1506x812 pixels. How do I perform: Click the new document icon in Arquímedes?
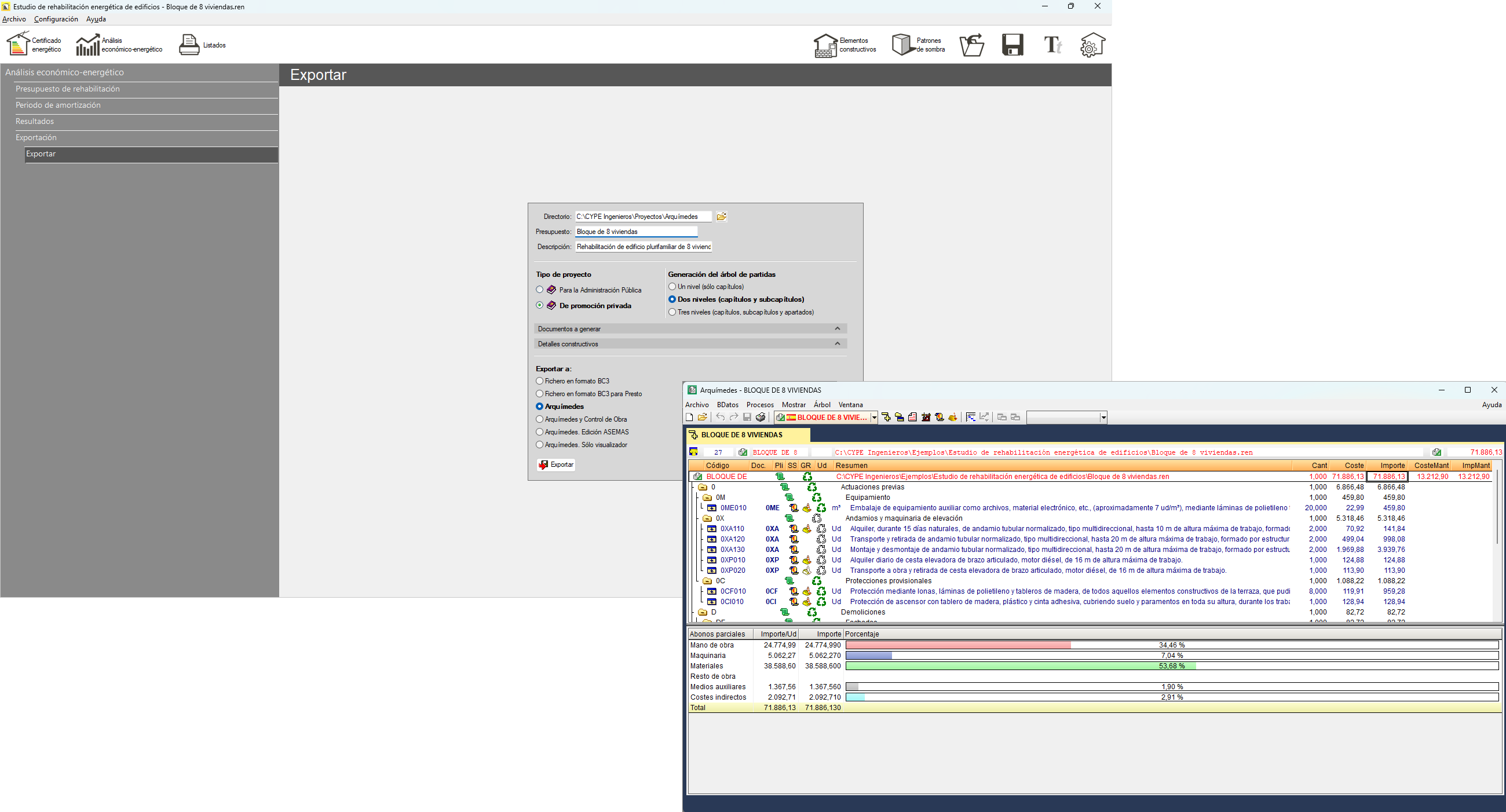(x=689, y=418)
